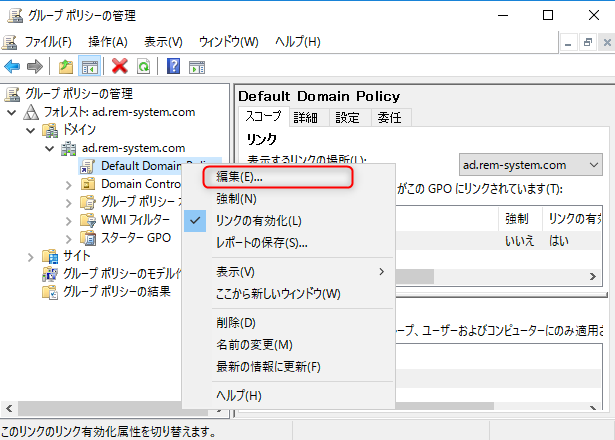
Task: Click the red X Delete toolbar icon
Action: coord(120,66)
